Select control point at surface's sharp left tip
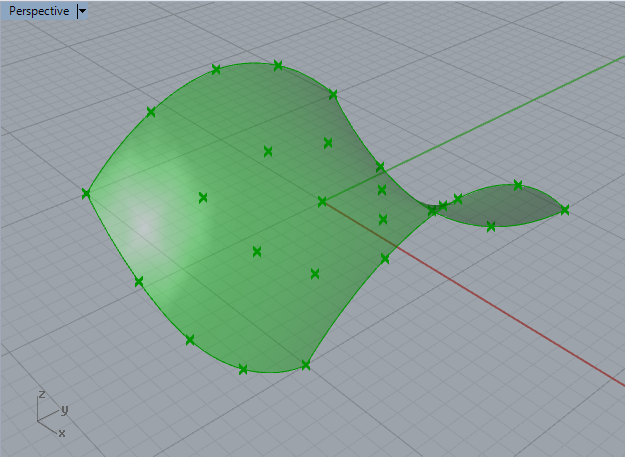The width and height of the screenshot is (625, 457). (86, 194)
